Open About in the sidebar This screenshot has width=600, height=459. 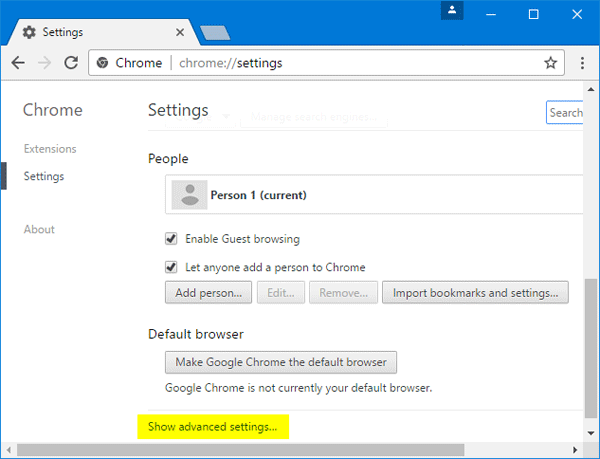click(x=39, y=229)
